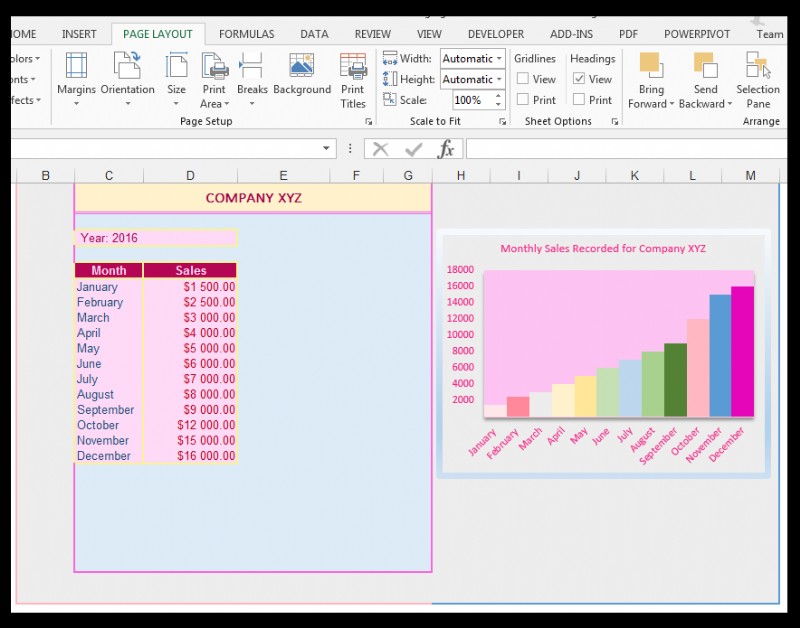Open the REVIEW tab
This screenshot has width=800, height=628.
372,33
